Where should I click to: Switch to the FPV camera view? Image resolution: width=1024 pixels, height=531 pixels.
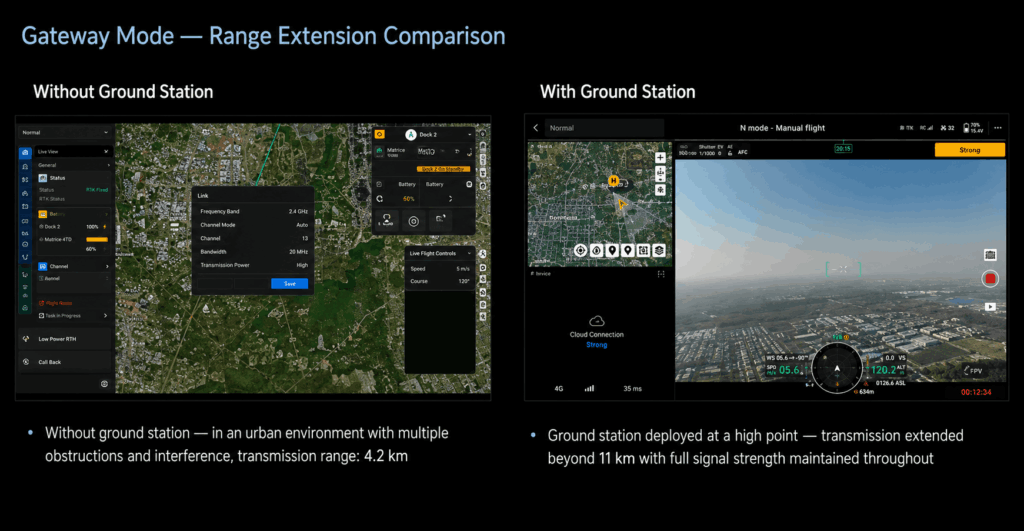[x=973, y=371]
